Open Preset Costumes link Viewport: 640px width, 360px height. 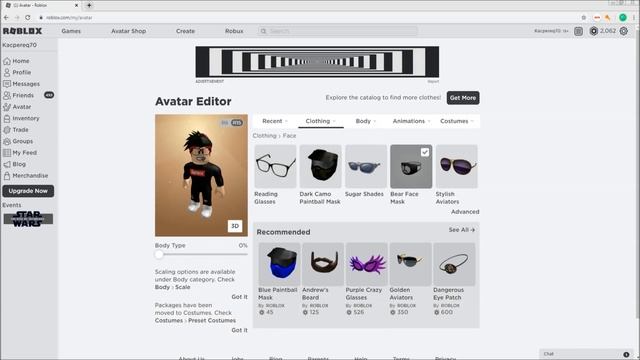(212, 320)
